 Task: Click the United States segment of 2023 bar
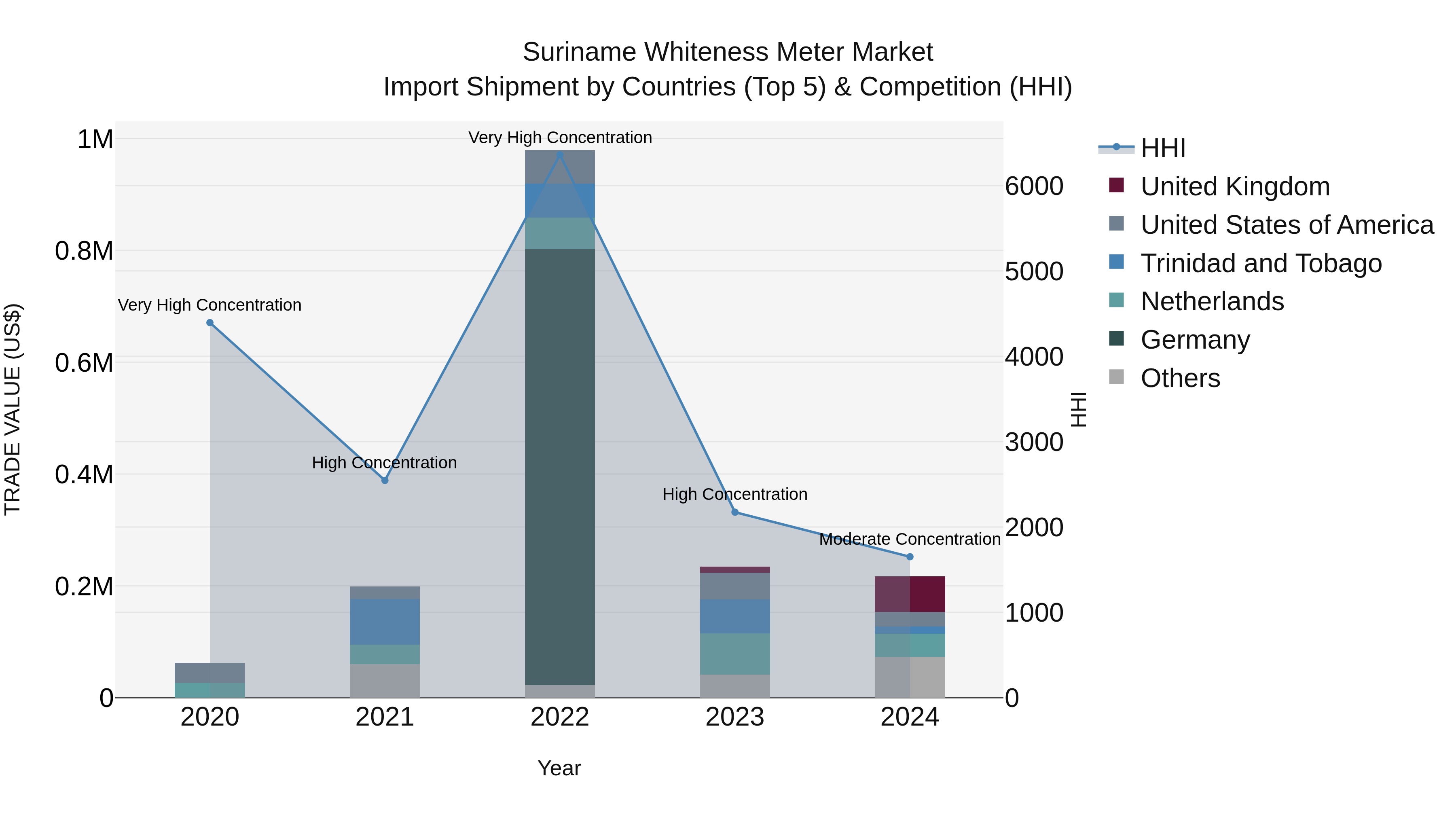click(735, 586)
